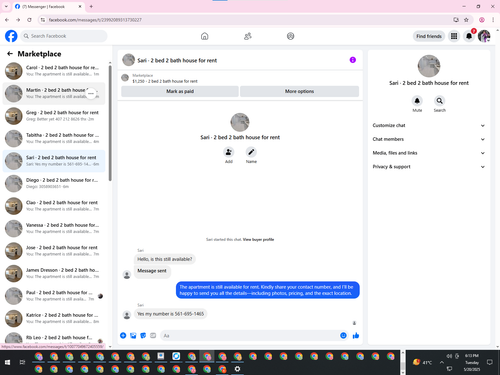
Task: Open the Friends icon in top navigation
Action: pos(248,36)
